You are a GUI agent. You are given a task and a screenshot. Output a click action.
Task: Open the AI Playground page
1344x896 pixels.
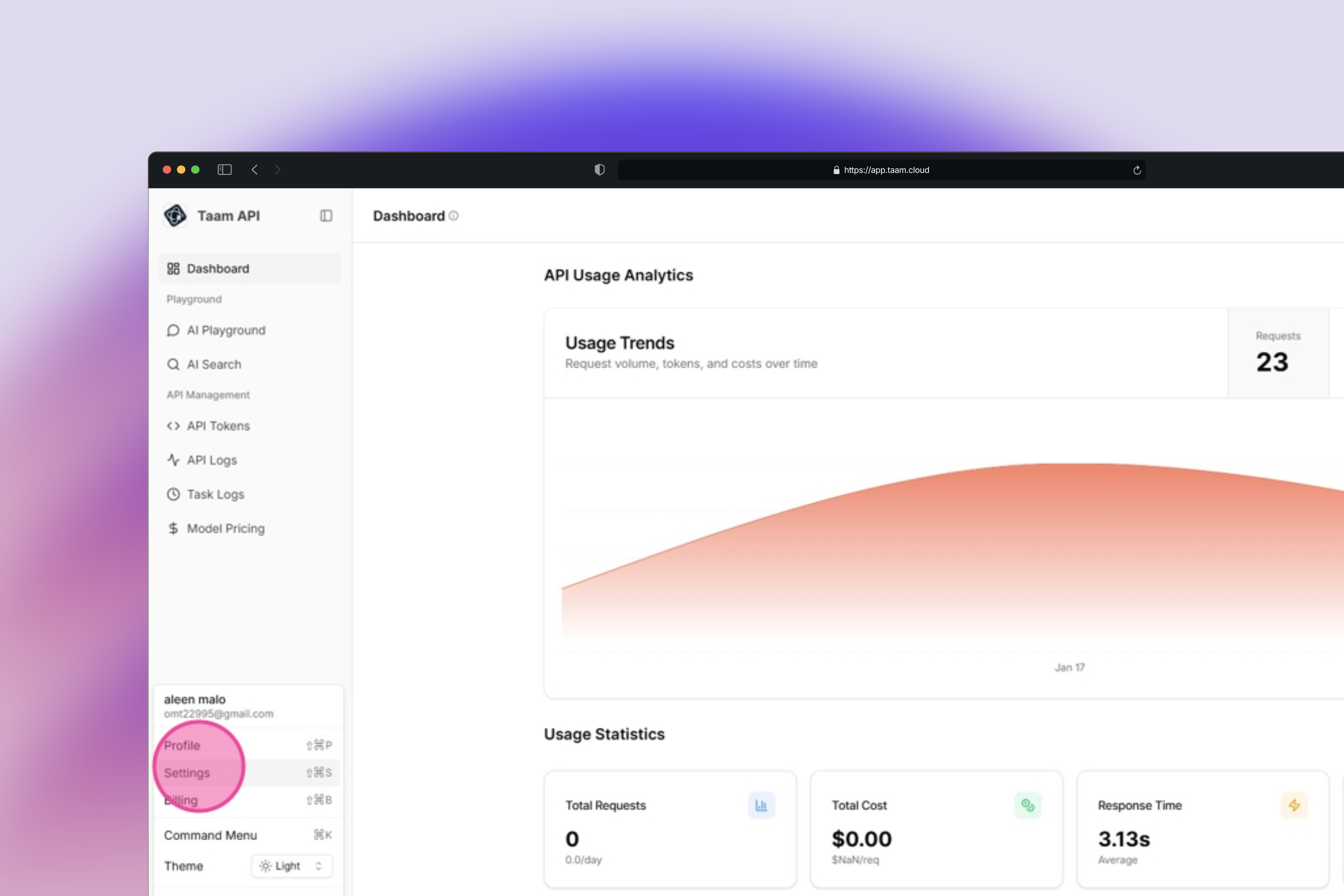[x=226, y=330]
